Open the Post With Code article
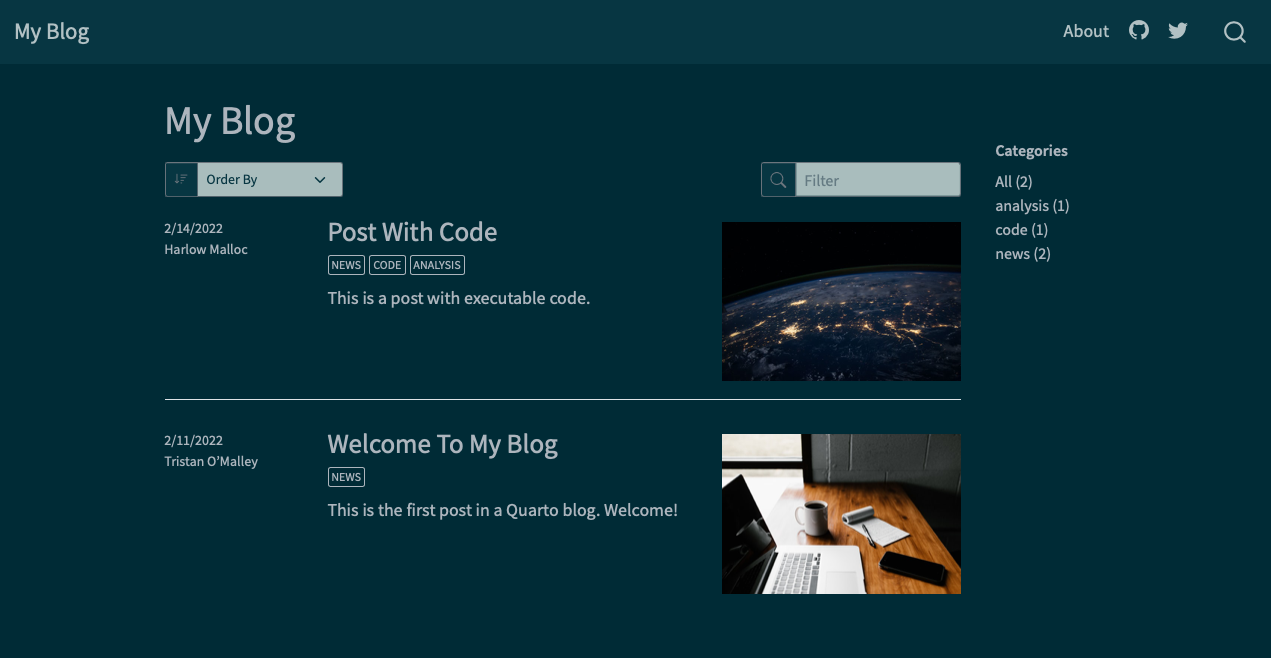 point(412,232)
